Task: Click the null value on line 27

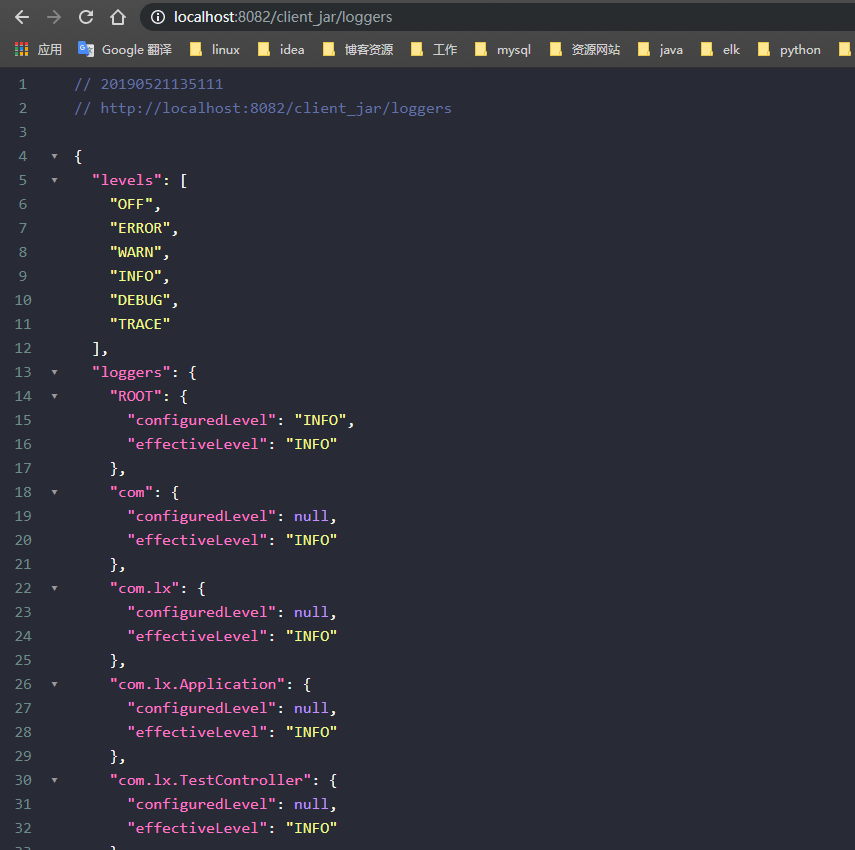Action: point(311,708)
